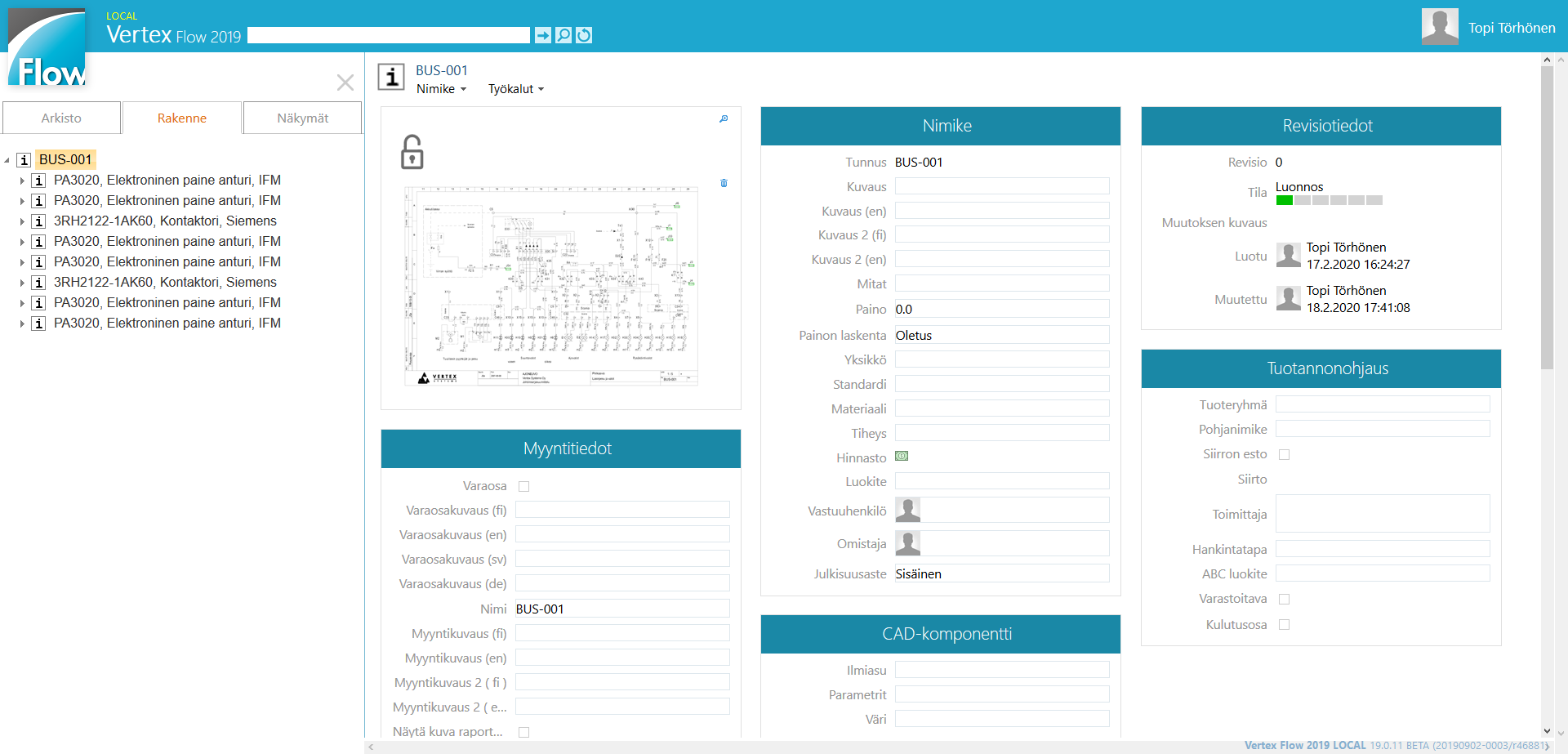Image resolution: width=1568 pixels, height=754 pixels.
Task: Open the Työkalut dropdown menu
Action: (x=515, y=89)
